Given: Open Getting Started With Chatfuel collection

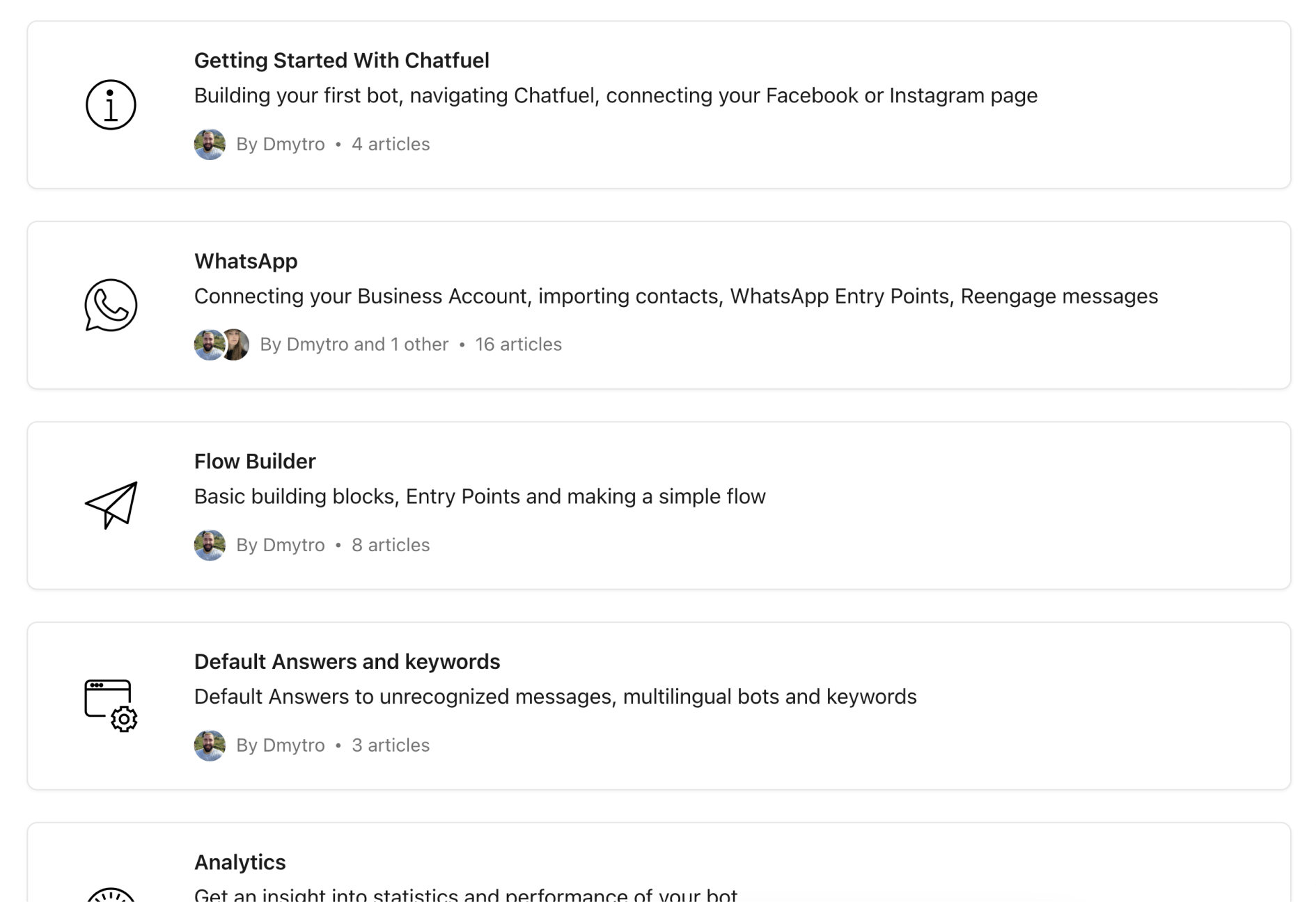Looking at the screenshot, I should (x=341, y=61).
